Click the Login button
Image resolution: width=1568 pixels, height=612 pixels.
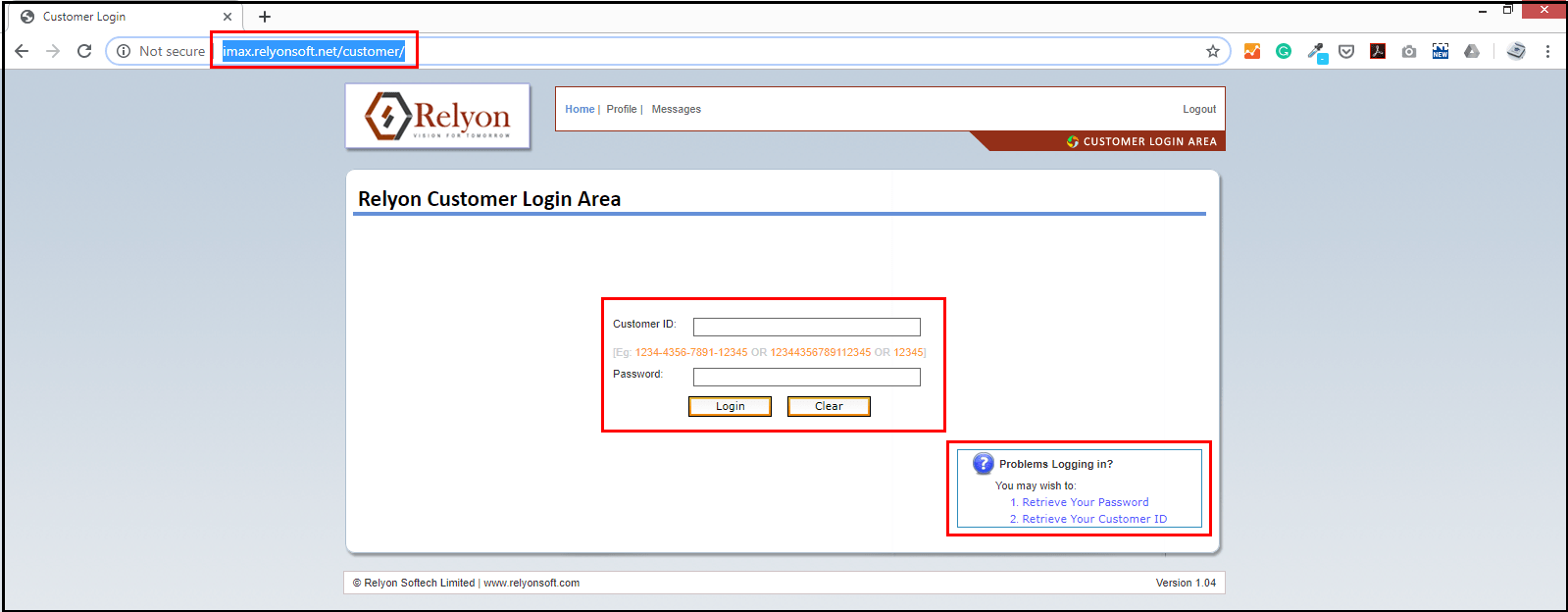(731, 406)
